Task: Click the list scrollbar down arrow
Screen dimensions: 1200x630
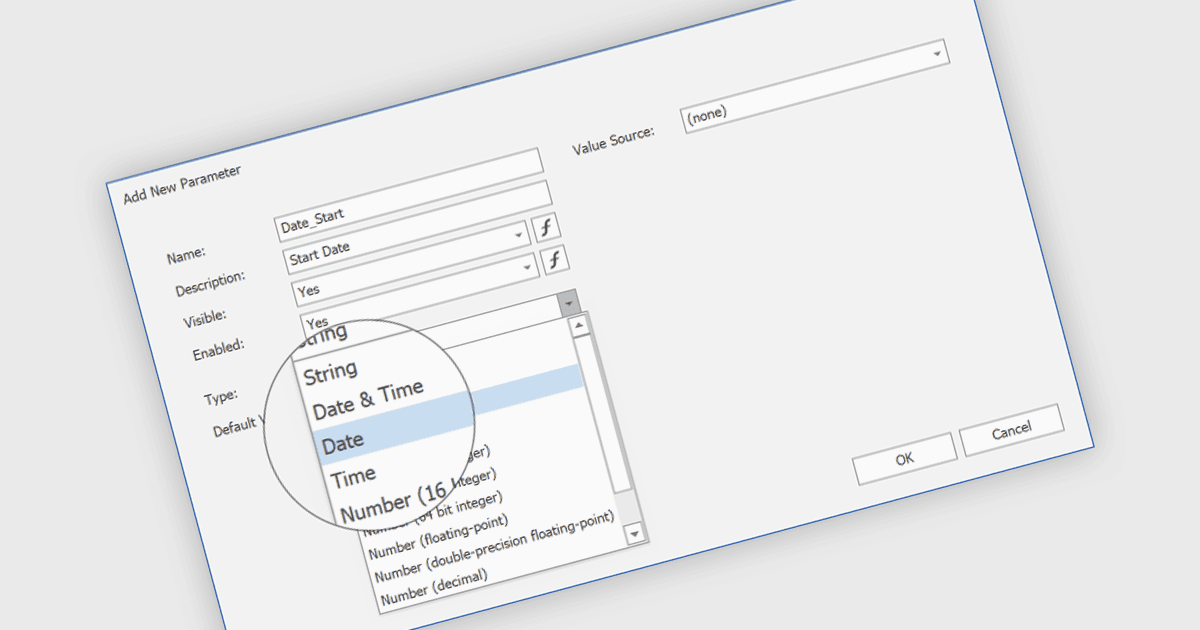Action: 634,535
